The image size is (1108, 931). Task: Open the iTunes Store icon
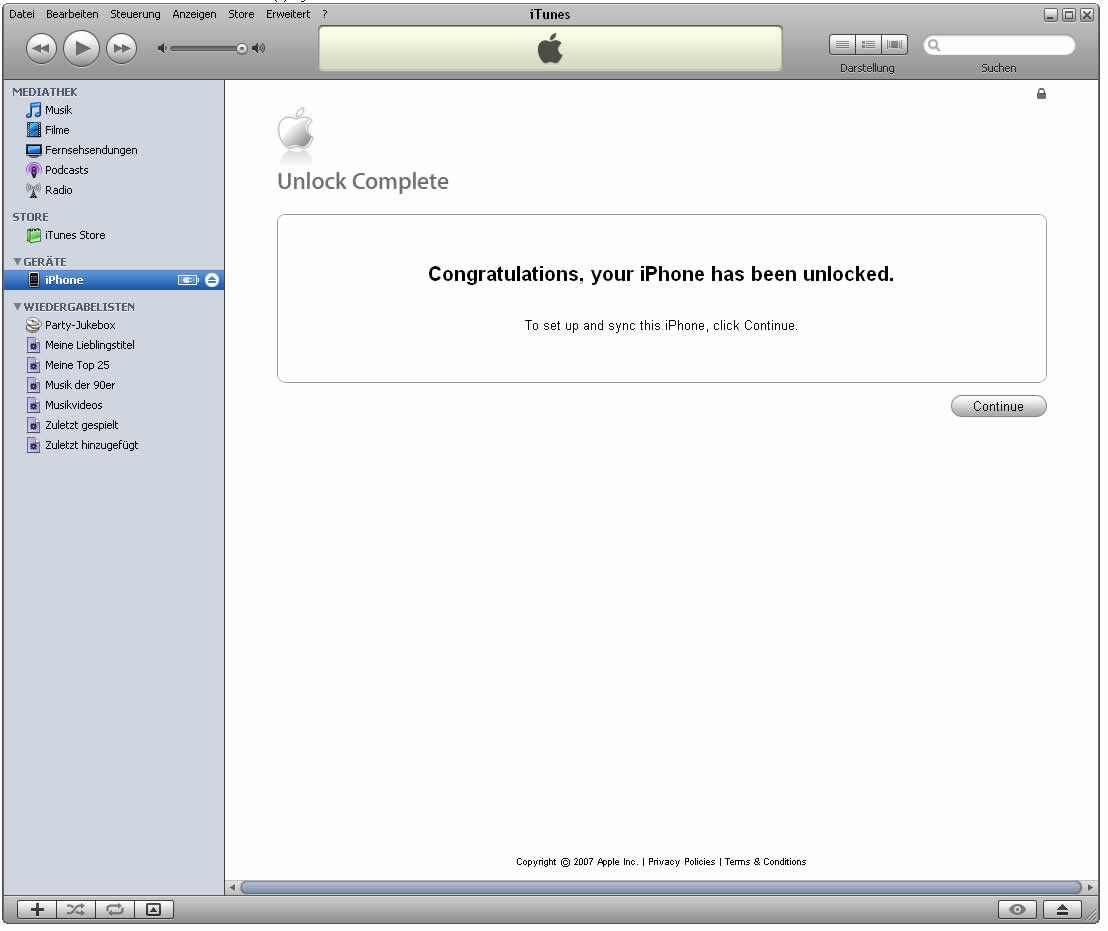[33, 235]
